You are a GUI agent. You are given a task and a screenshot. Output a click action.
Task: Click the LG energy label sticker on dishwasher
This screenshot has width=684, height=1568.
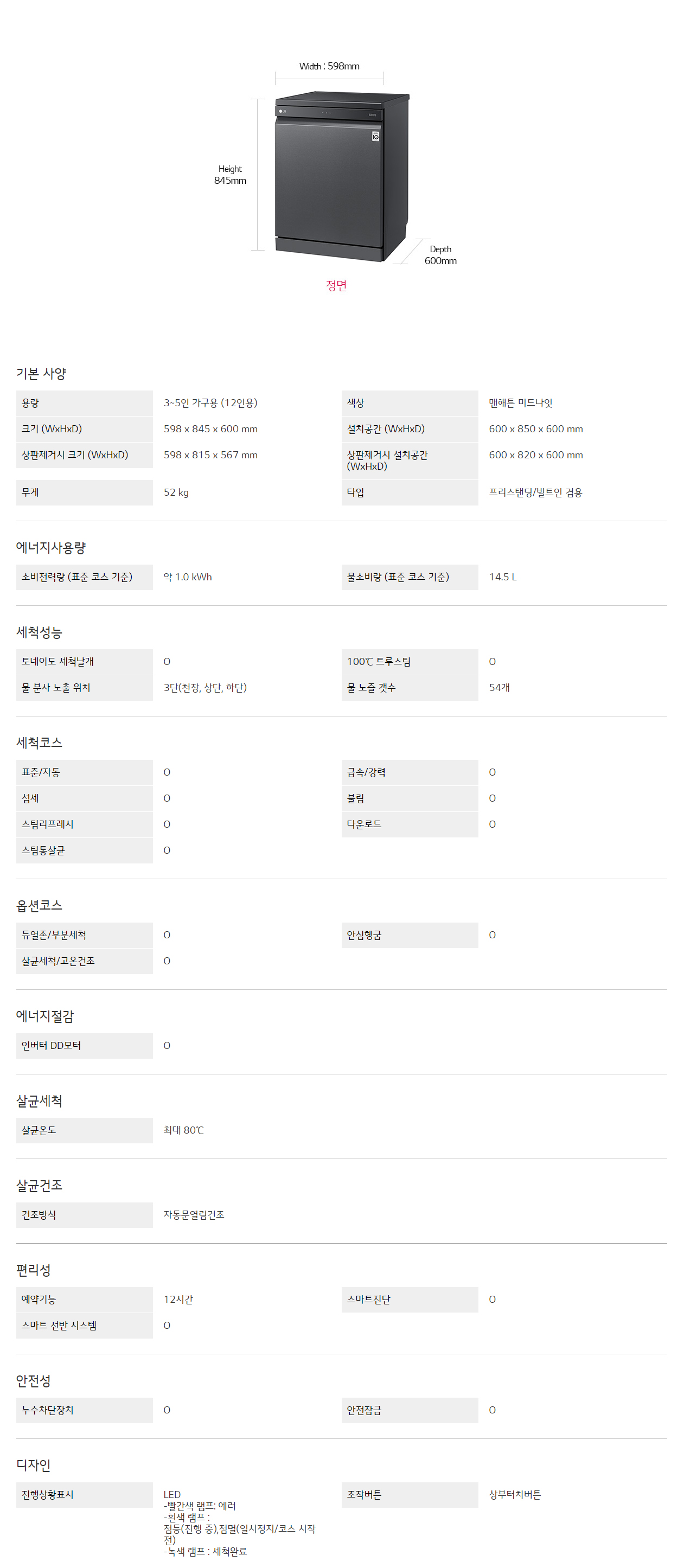(x=375, y=136)
